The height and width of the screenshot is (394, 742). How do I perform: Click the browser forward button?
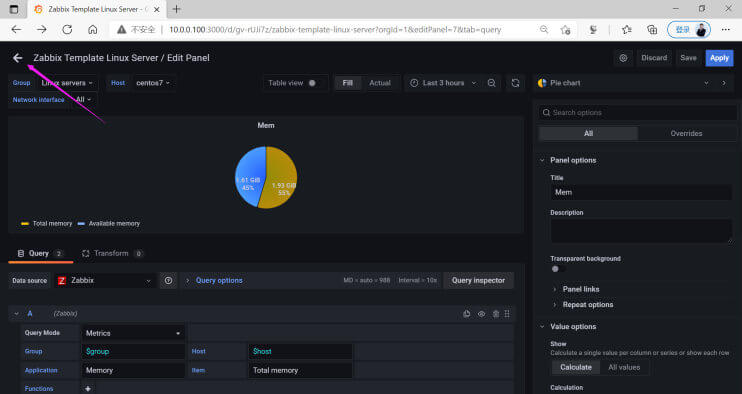42,29
